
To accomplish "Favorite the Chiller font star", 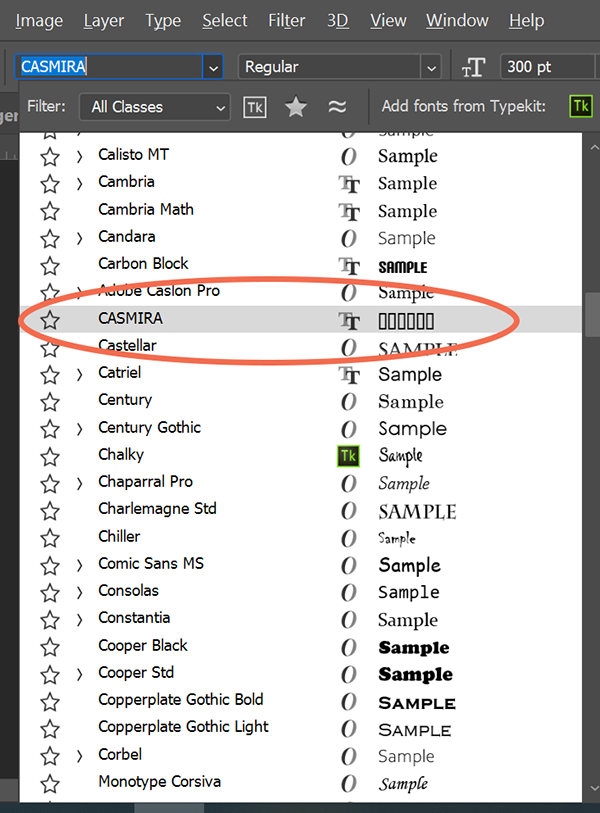I will [x=50, y=538].
